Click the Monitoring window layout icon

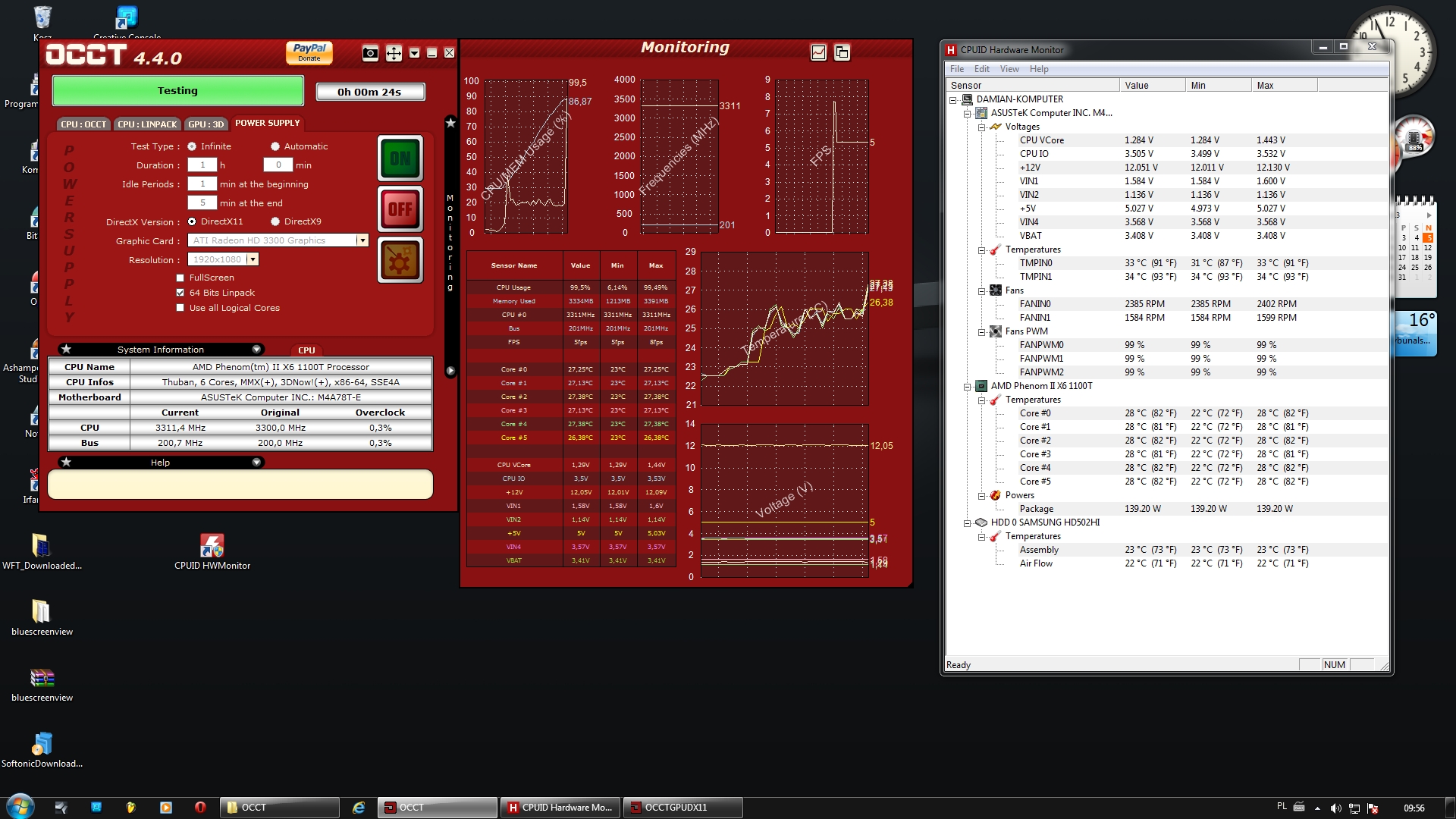coord(842,52)
